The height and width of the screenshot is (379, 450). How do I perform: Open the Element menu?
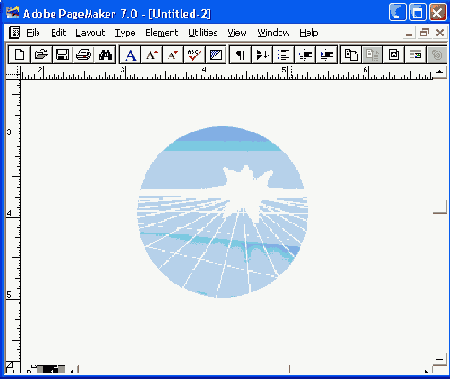[x=162, y=33]
